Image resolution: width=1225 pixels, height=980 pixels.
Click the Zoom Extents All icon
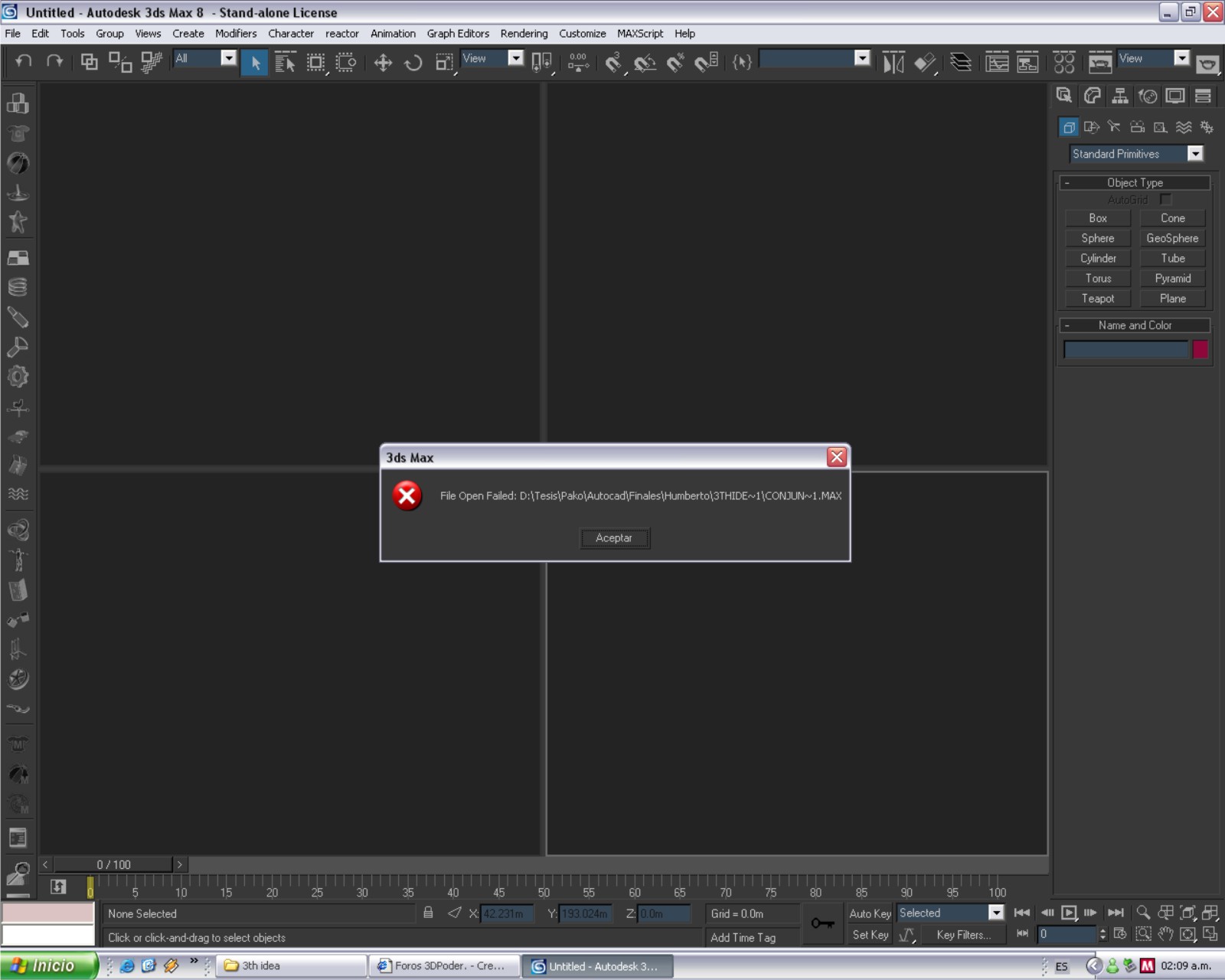tap(1210, 913)
